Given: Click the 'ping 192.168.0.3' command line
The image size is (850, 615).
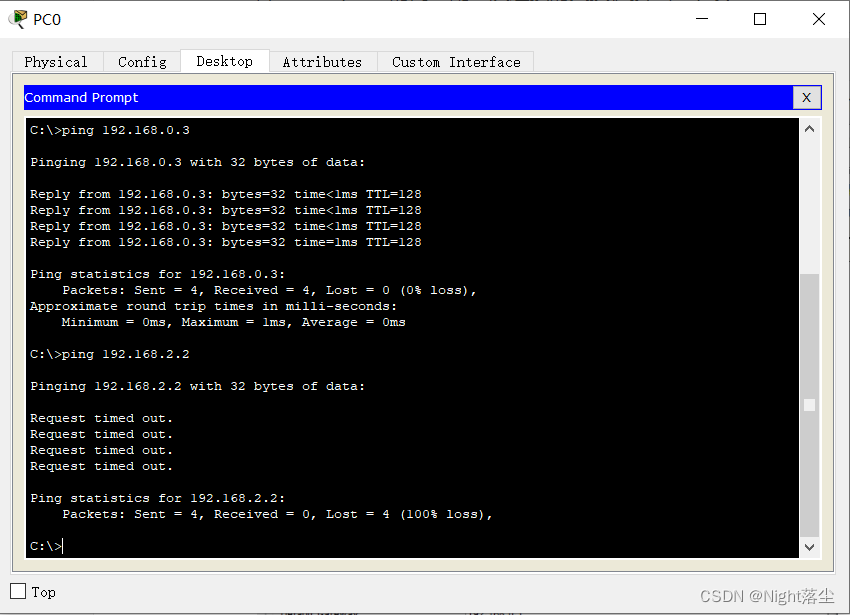Looking at the screenshot, I should coord(110,130).
